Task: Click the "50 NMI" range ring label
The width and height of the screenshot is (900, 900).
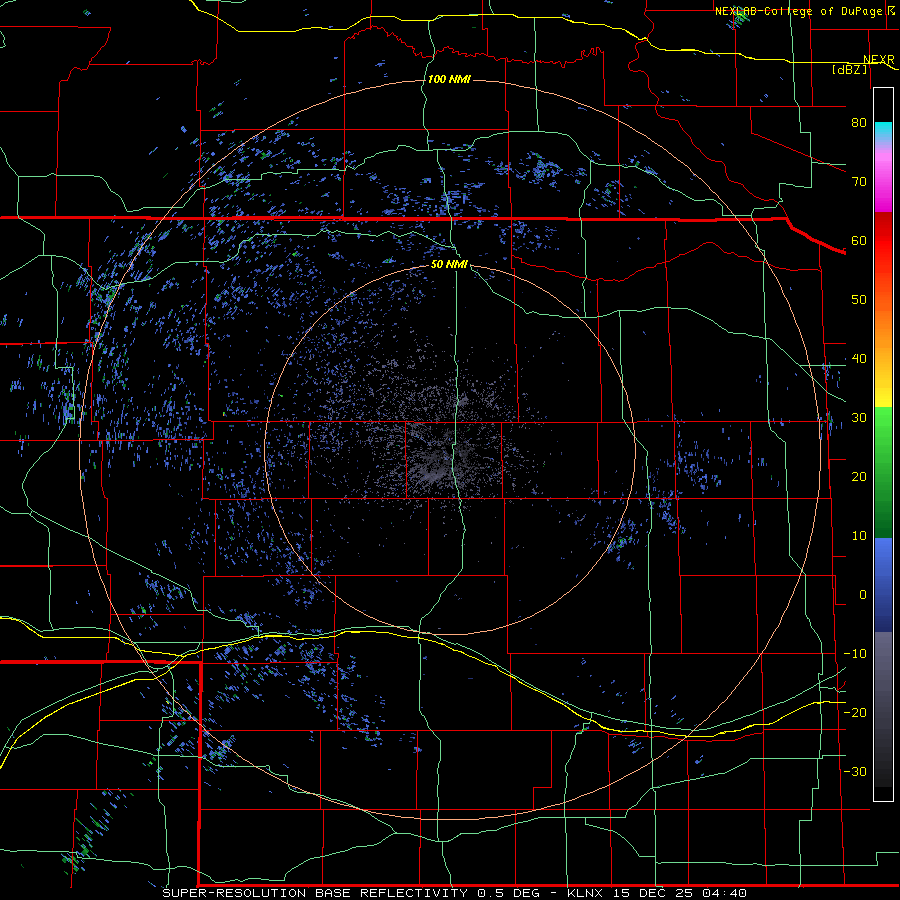Action: (449, 265)
